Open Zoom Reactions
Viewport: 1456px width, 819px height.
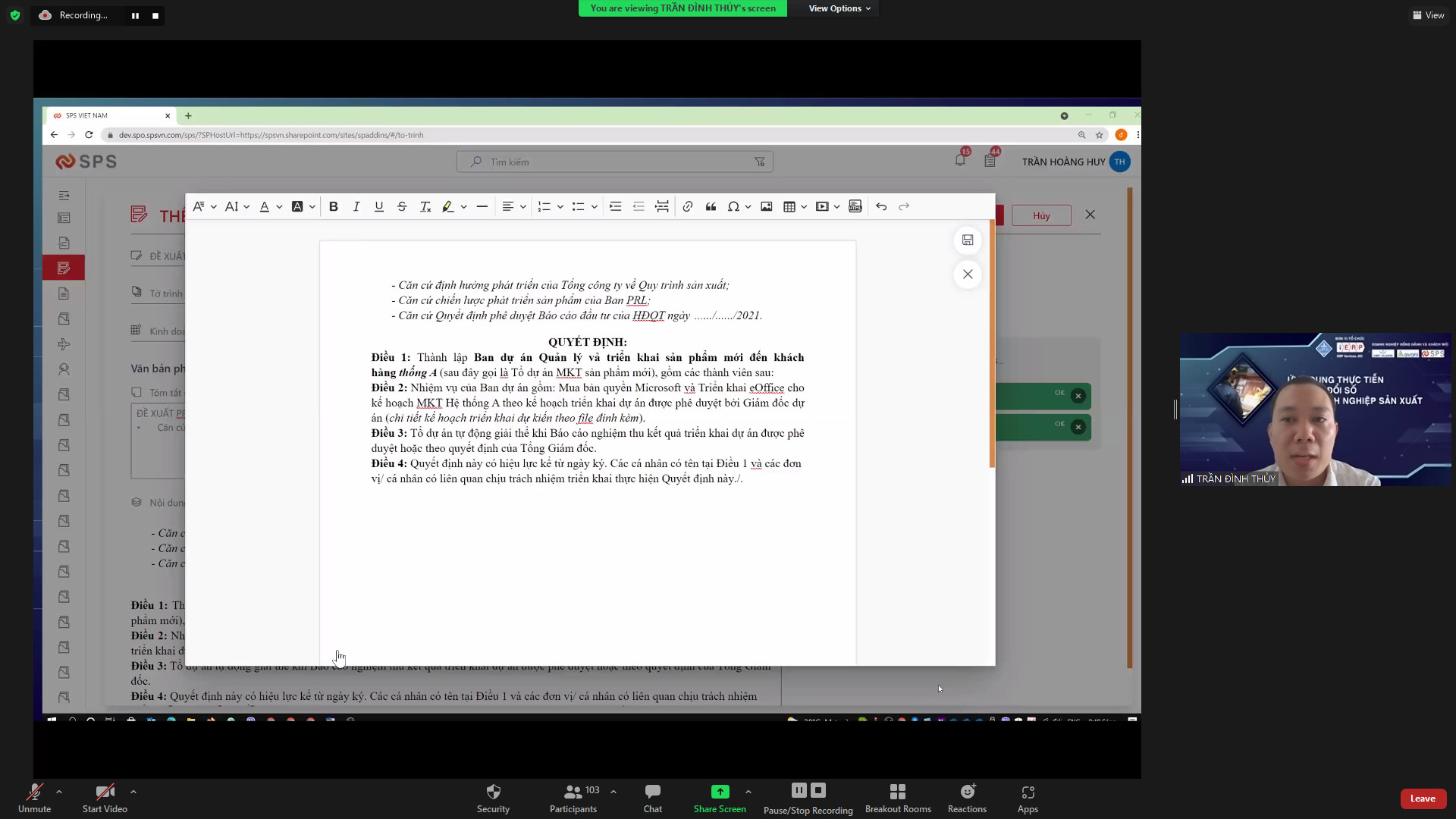tap(967, 799)
